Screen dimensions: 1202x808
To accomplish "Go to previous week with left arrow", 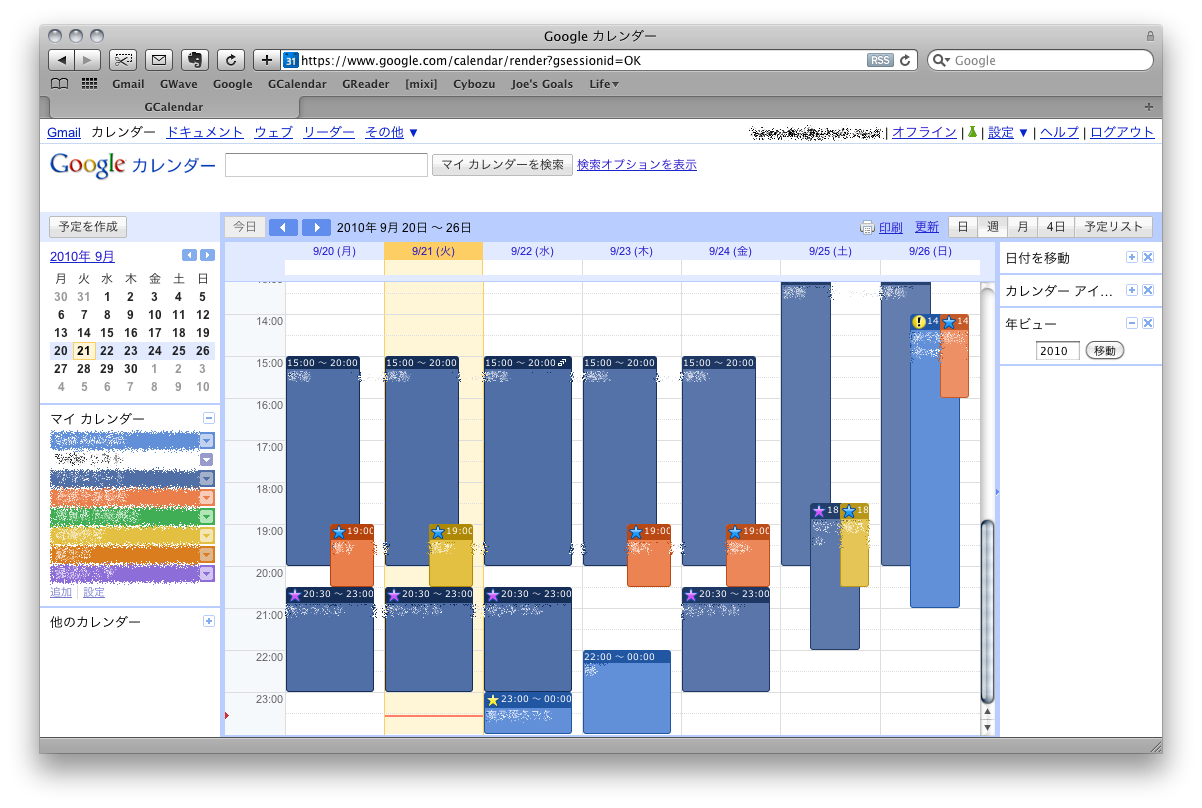I will [x=284, y=227].
